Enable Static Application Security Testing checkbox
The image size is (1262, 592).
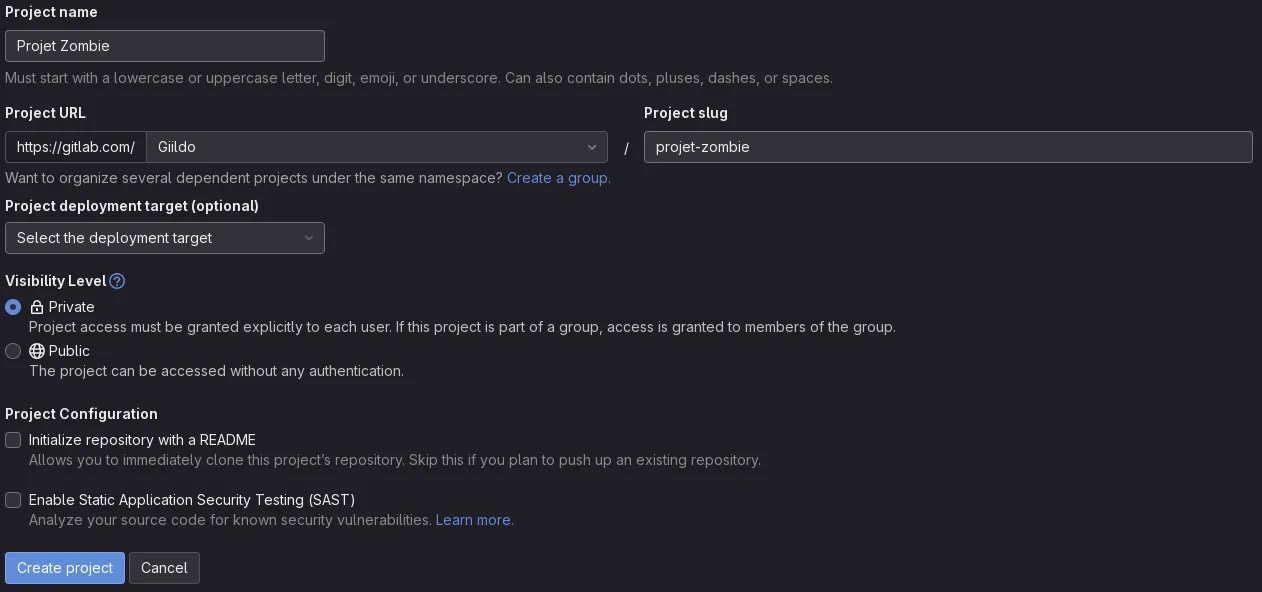click(13, 500)
